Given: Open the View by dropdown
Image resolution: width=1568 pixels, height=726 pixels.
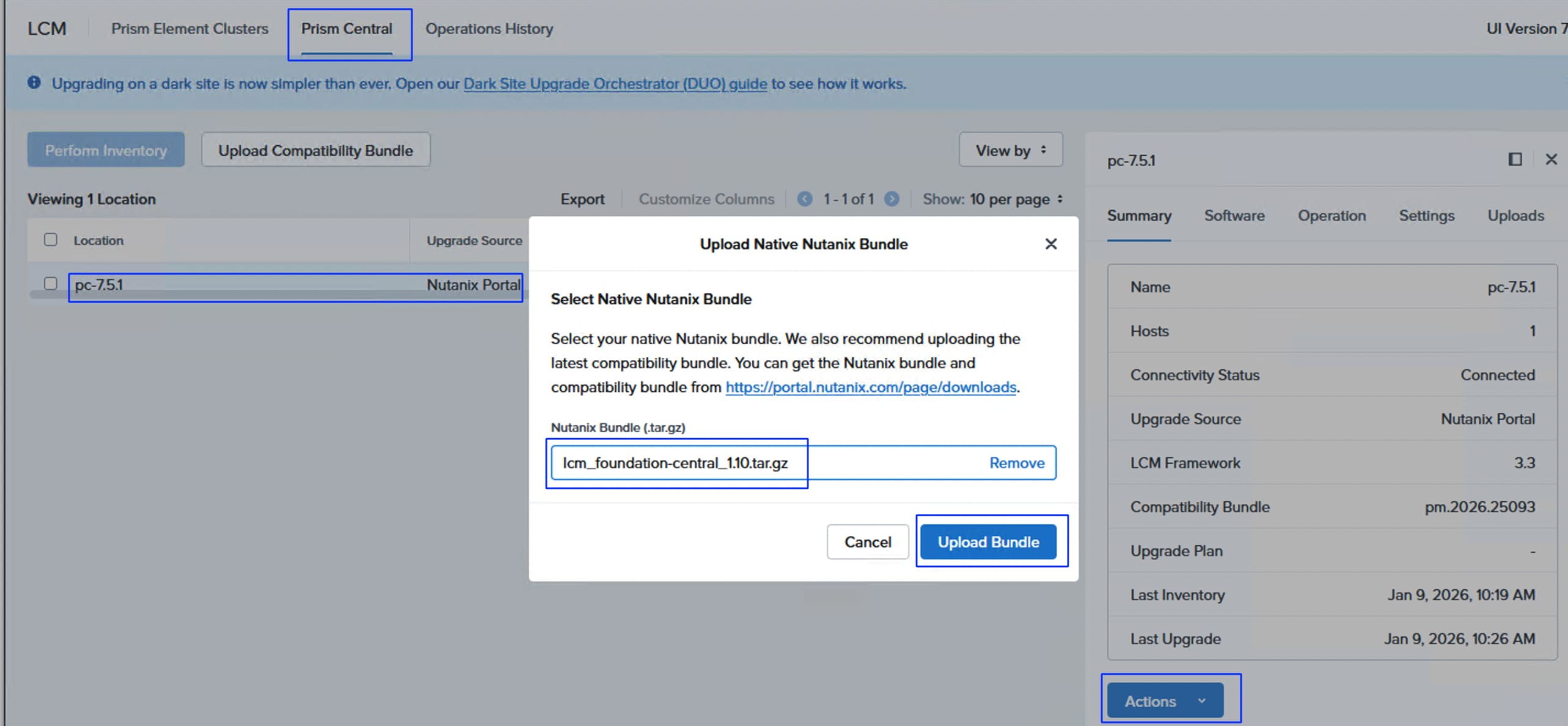Looking at the screenshot, I should pyautogui.click(x=1010, y=150).
